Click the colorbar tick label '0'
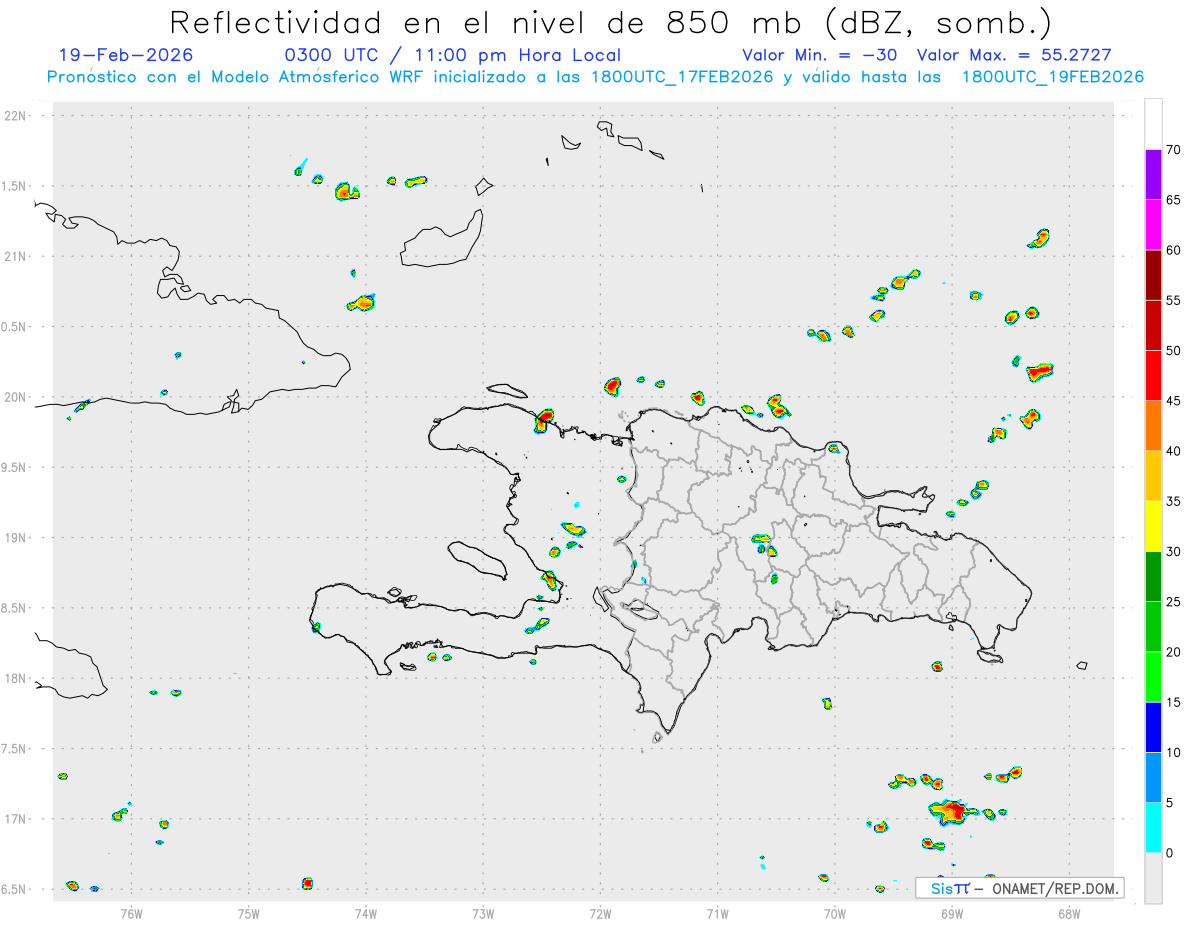1200x927 pixels. point(1170,853)
